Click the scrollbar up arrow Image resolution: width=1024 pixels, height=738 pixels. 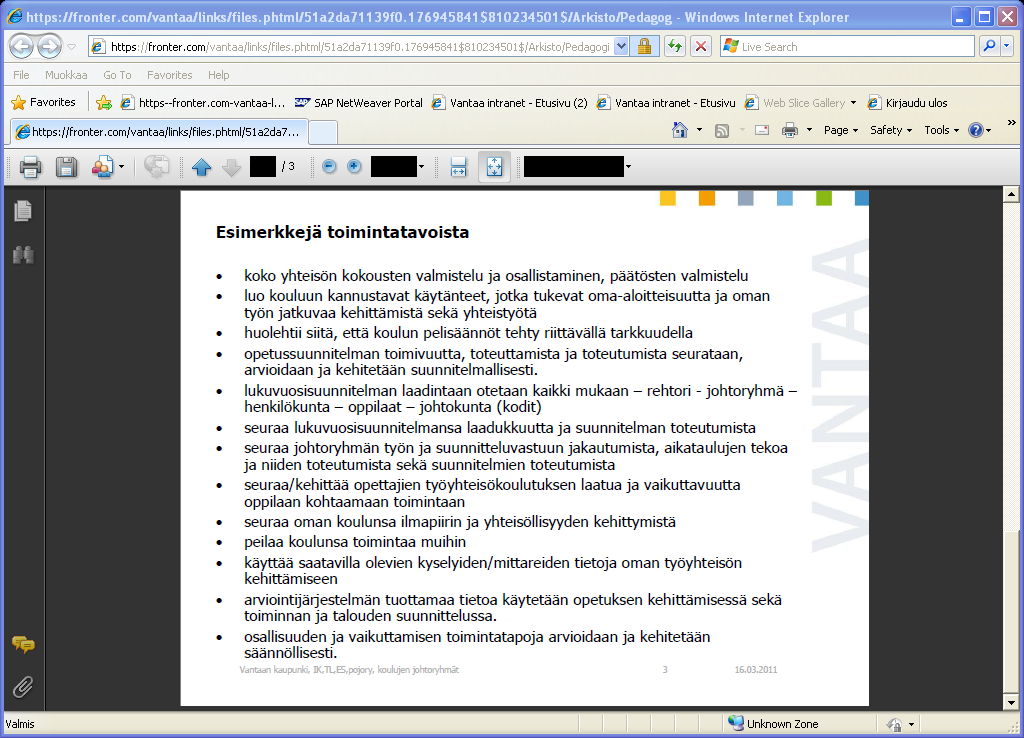[x=1011, y=194]
